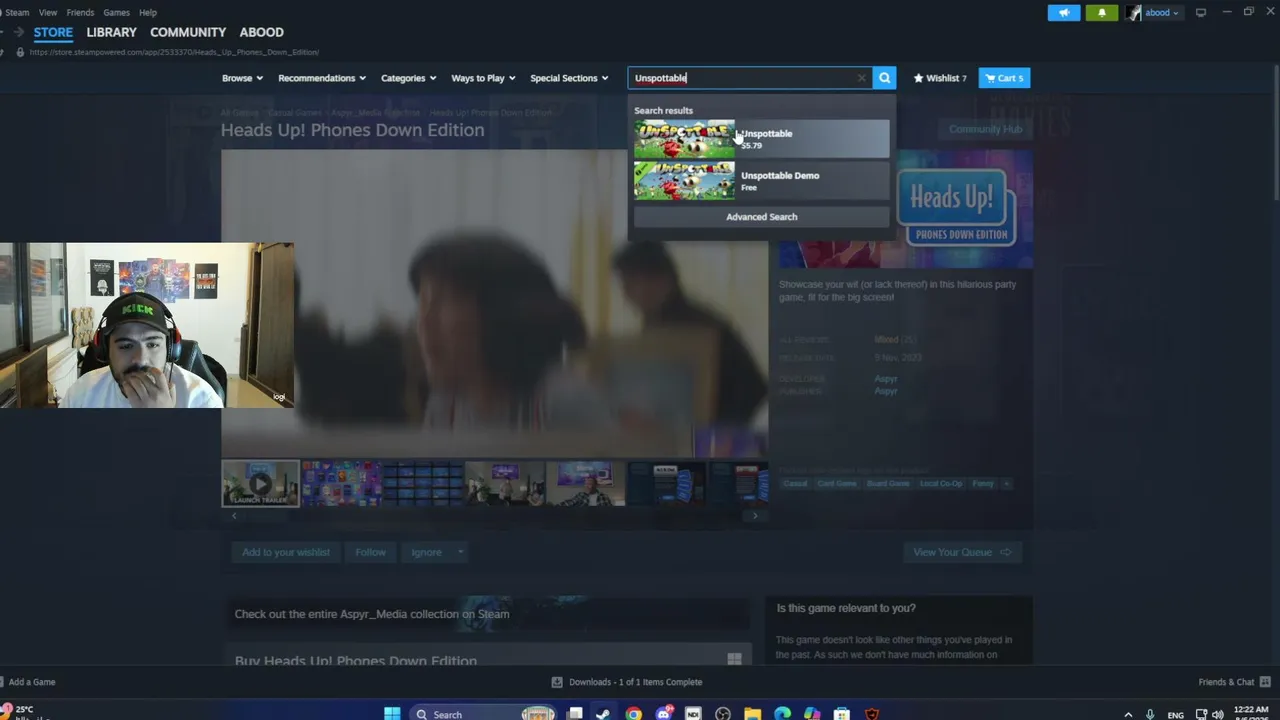Click the abood profile avatar picture
The image size is (1280, 720).
pos(1133,13)
